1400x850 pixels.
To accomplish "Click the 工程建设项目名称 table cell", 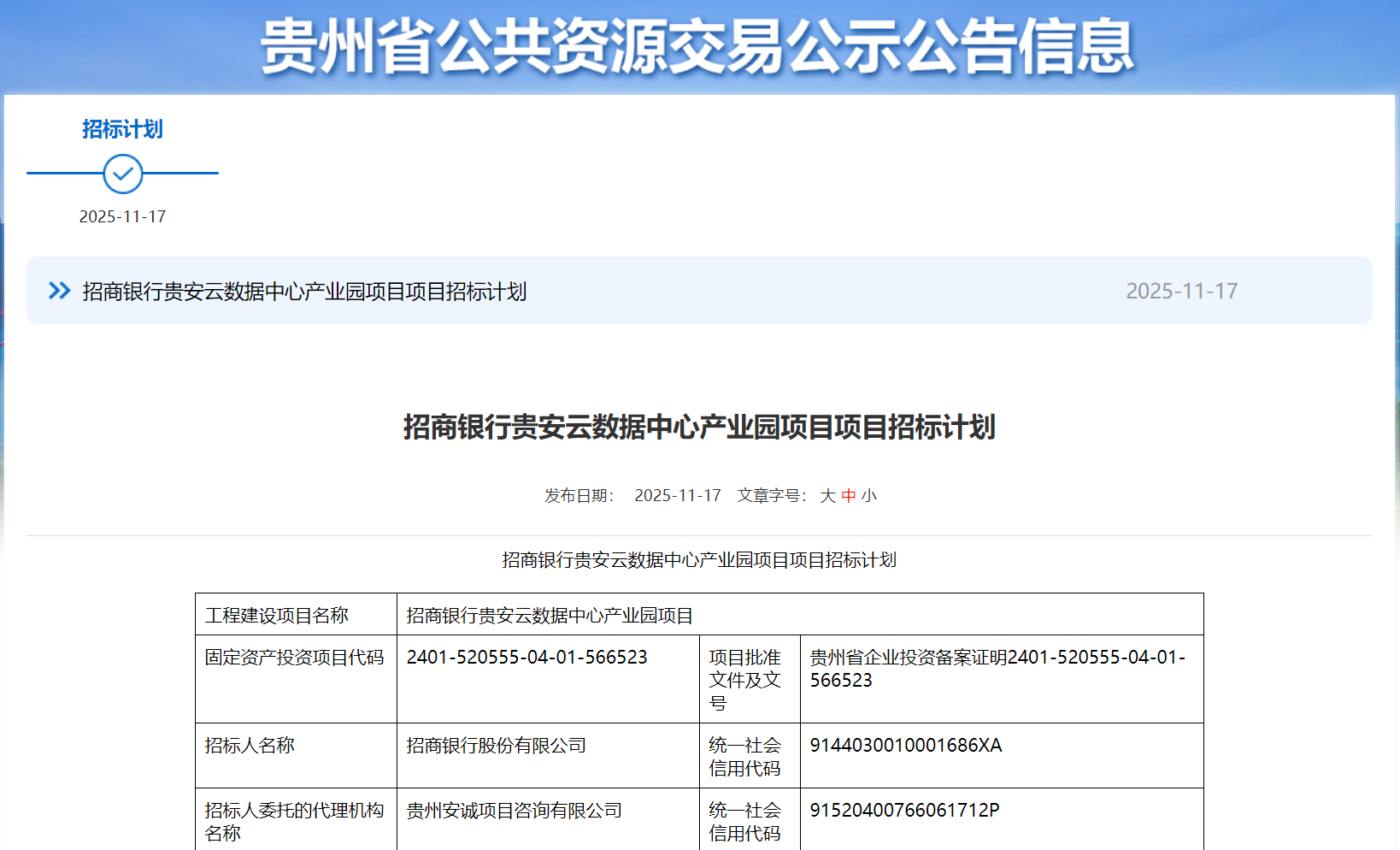I will (277, 616).
